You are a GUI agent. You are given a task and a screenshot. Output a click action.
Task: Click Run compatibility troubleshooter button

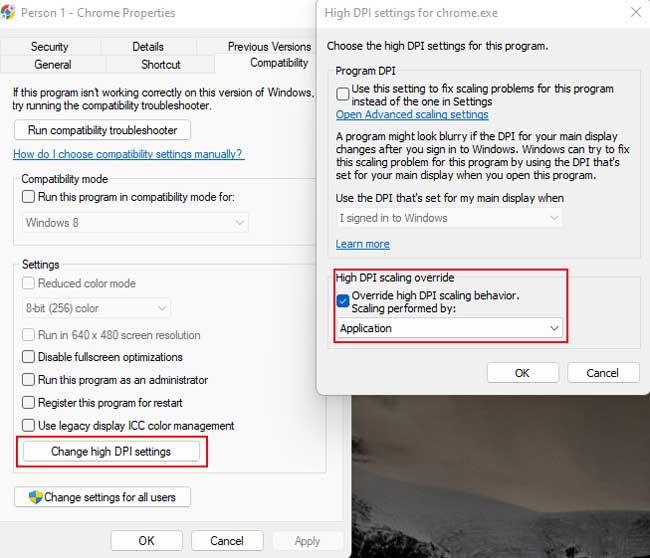click(x=102, y=130)
